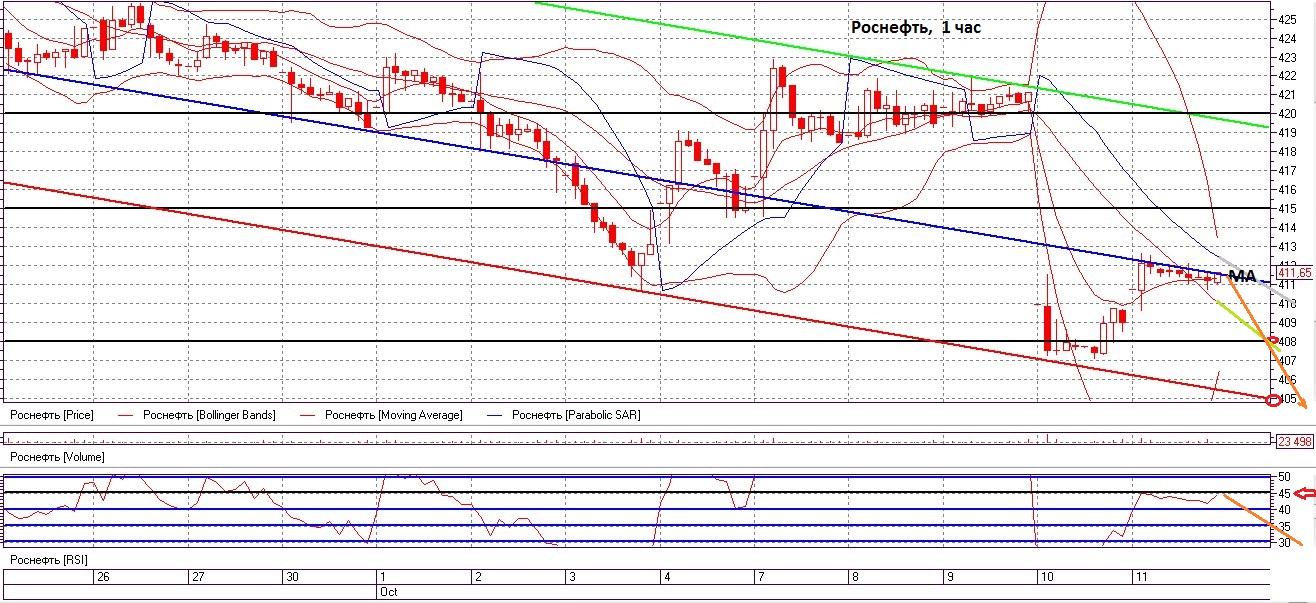This screenshot has width=1316, height=603.
Task: Click the 'Роснефть [Volume]' panel label
Action: [x=55, y=456]
